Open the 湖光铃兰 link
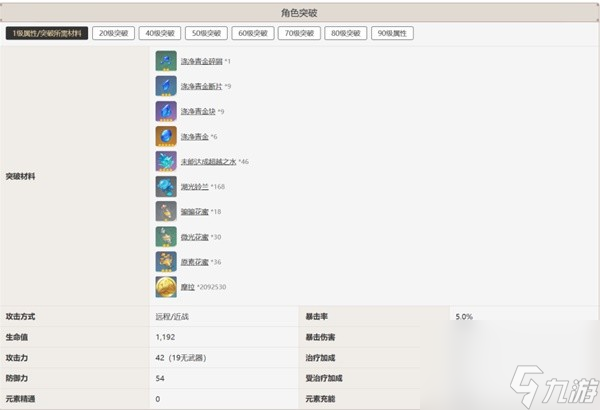This screenshot has height=410, width=600. coord(195,187)
